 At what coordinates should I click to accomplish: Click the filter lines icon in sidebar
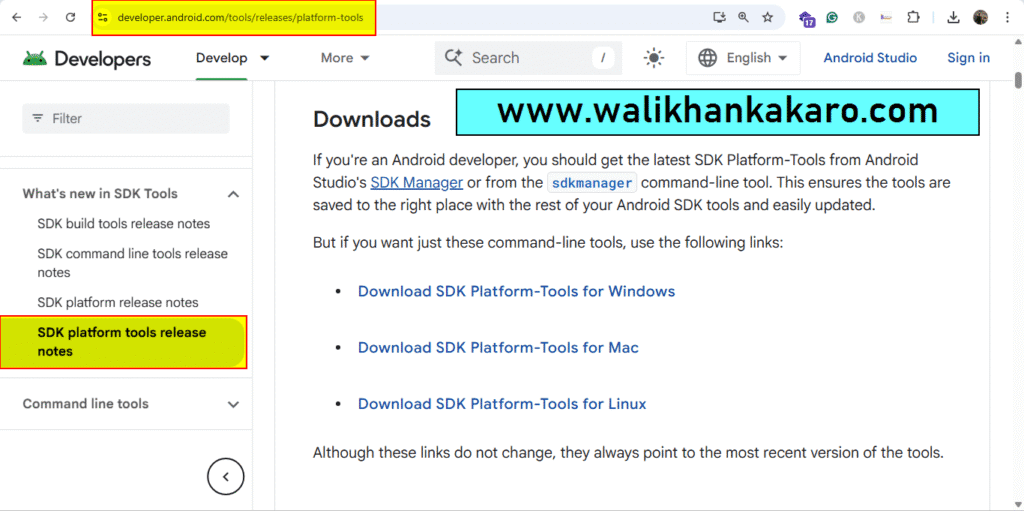(x=39, y=118)
